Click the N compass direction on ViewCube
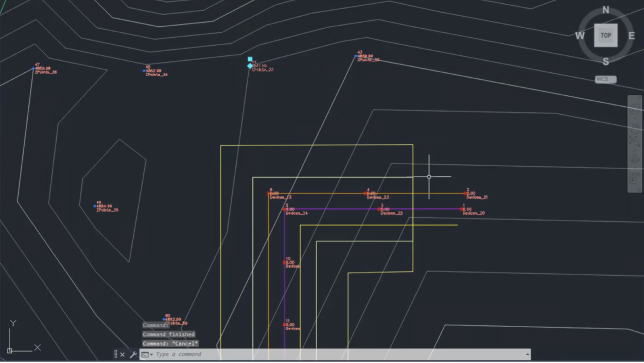 tap(606, 10)
